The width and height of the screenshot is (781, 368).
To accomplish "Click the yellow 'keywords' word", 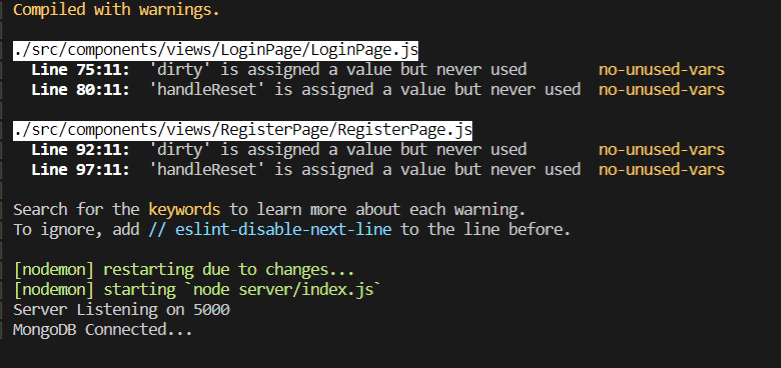I will click(184, 210).
